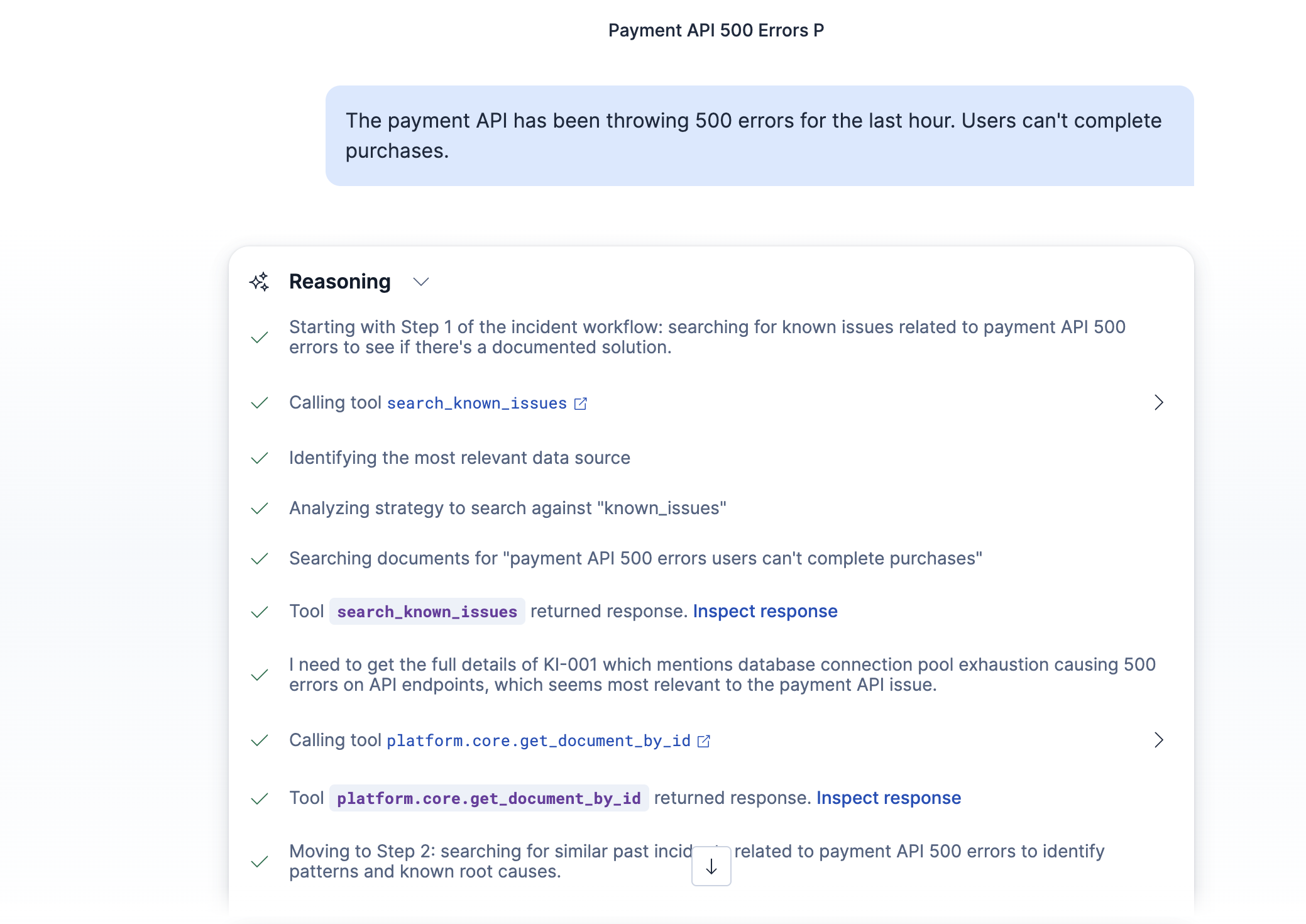Click the user message about payment API errors
Viewport: 1306px width, 924px height.
tap(759, 136)
